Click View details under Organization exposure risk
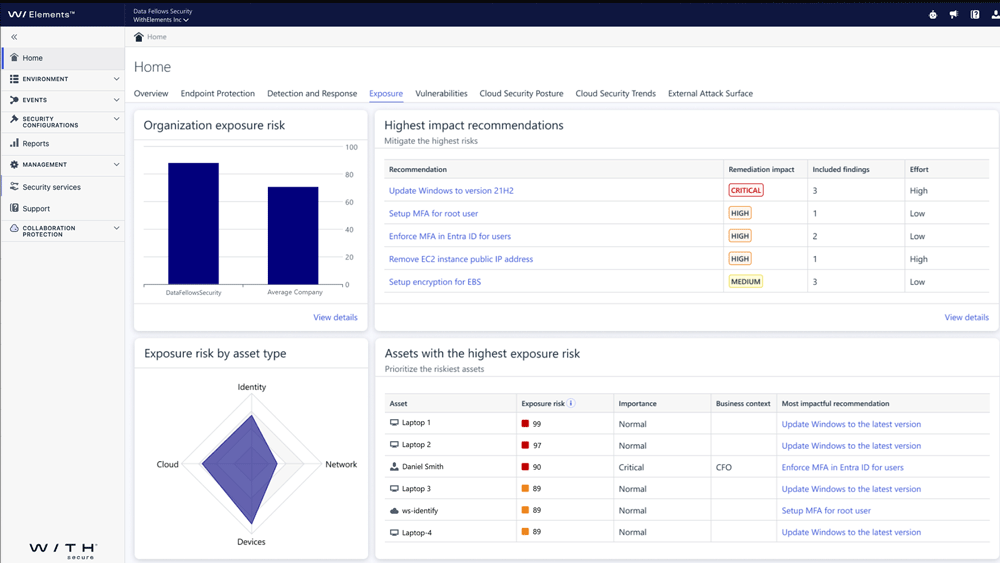The image size is (1000, 563). click(335, 317)
